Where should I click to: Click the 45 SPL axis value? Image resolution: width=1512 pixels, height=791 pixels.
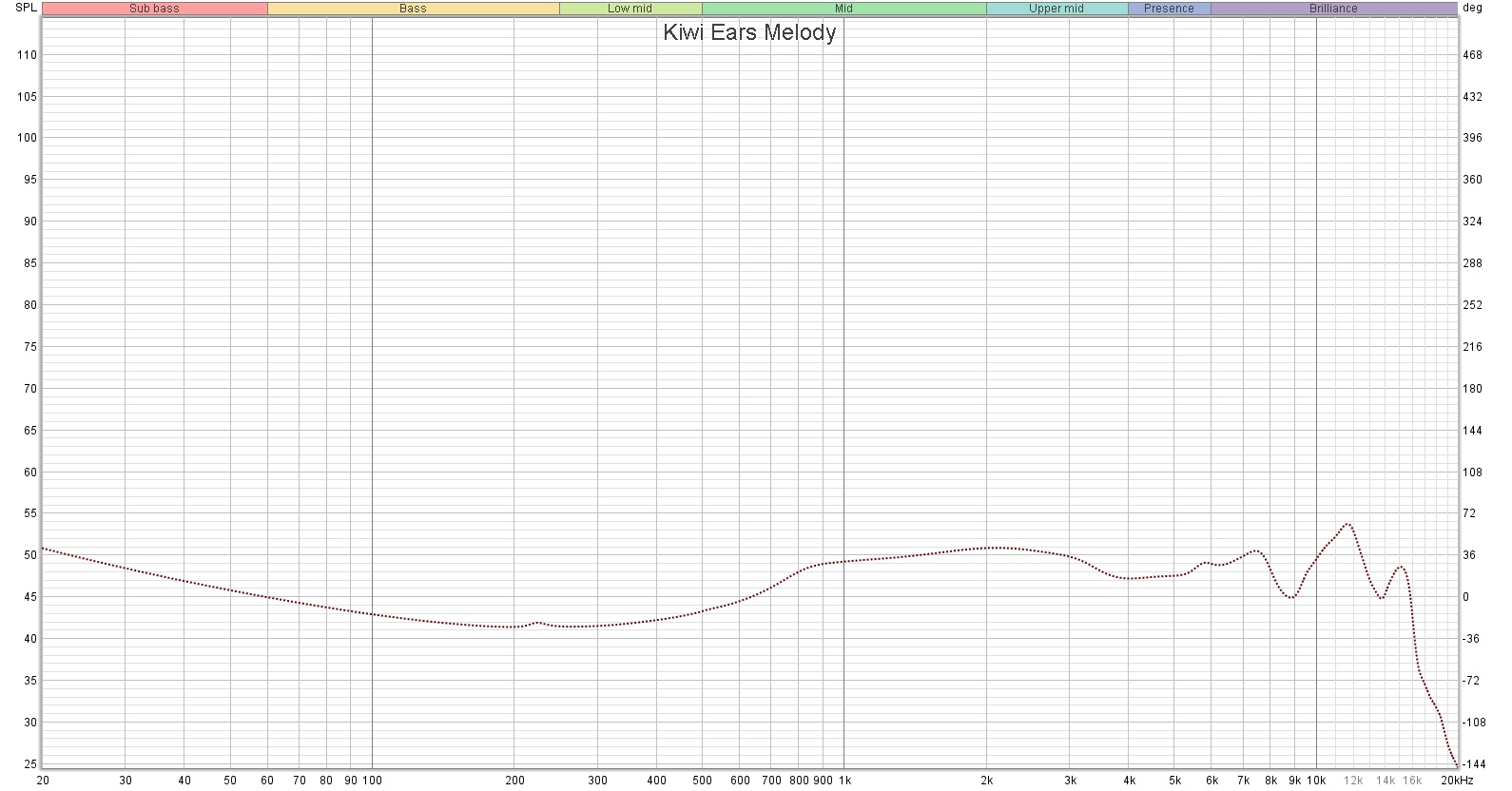30,597
